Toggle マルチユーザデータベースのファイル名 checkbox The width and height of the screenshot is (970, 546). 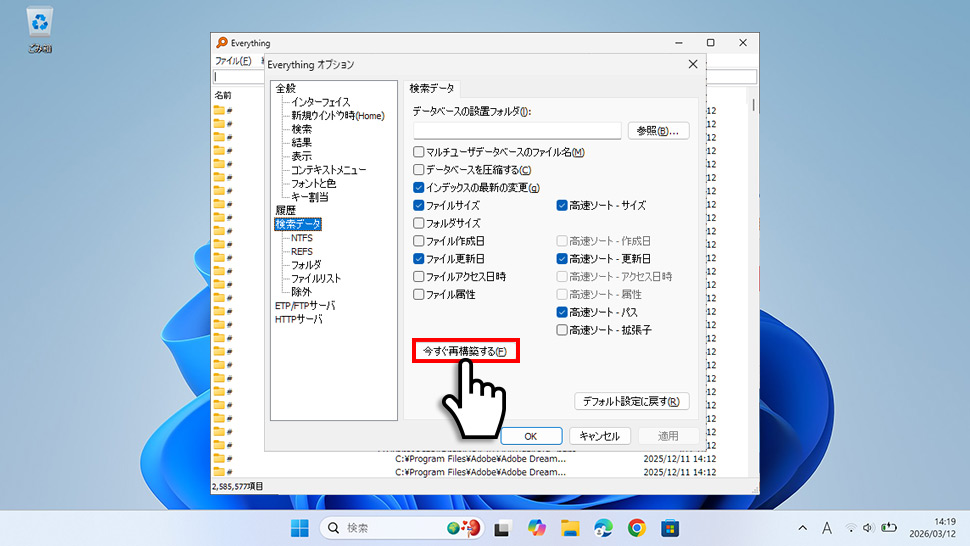click(x=419, y=152)
